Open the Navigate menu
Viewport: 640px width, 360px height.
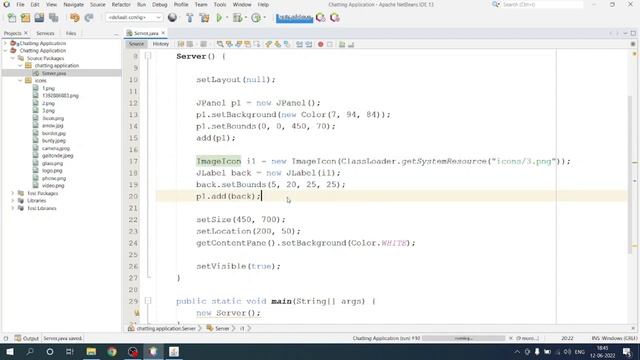[73, 4]
